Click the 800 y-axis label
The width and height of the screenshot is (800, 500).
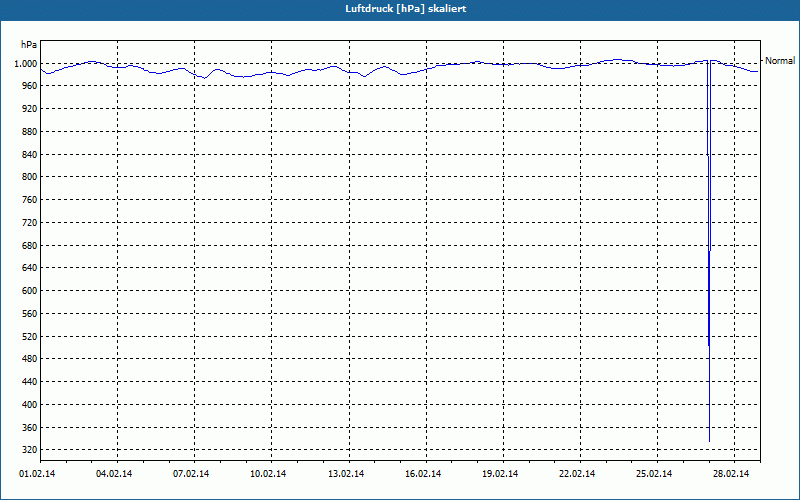click(x=30, y=177)
